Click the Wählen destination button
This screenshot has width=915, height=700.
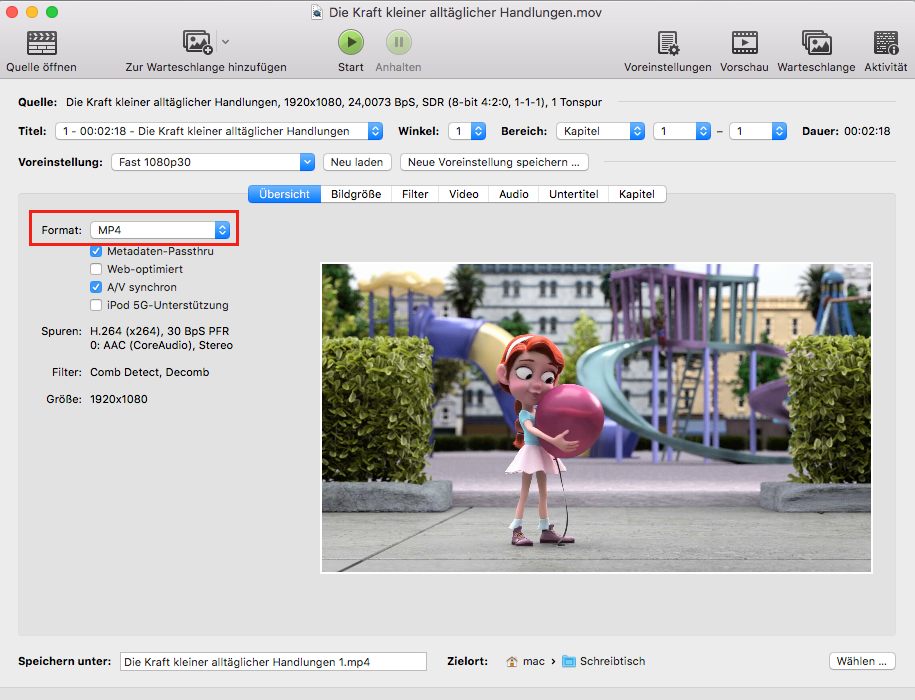[x=861, y=661]
